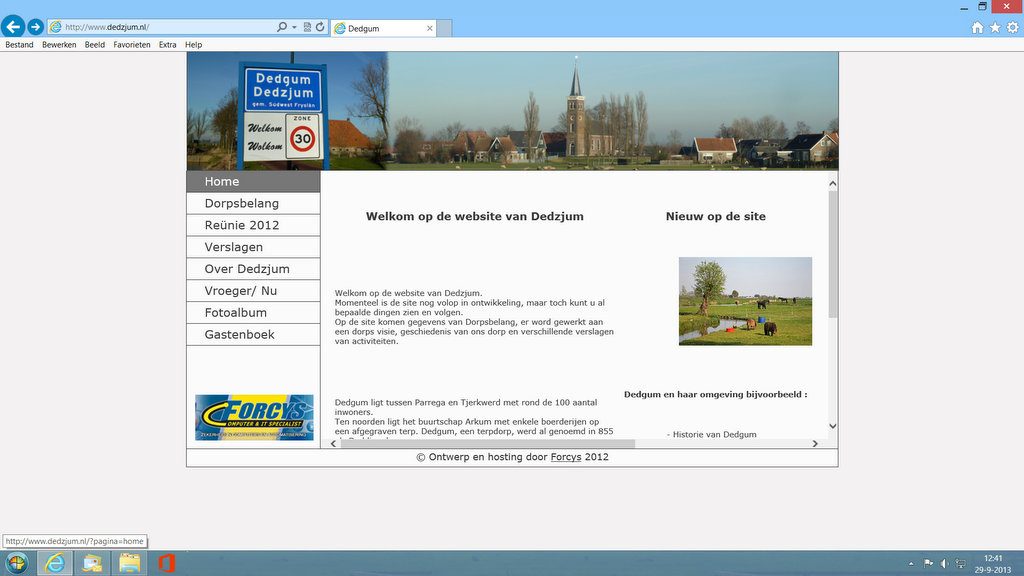
Task: Close the Dedgum tab
Action: (430, 28)
